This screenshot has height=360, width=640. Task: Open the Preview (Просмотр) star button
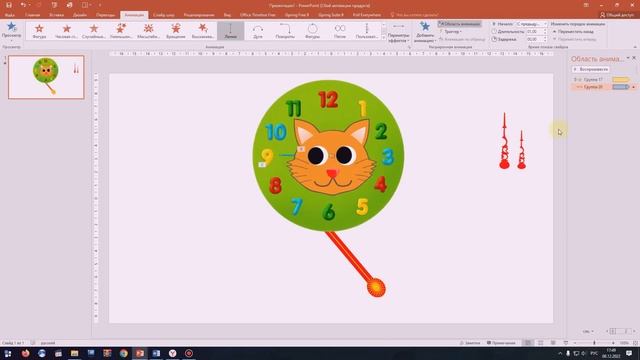tap(11, 30)
